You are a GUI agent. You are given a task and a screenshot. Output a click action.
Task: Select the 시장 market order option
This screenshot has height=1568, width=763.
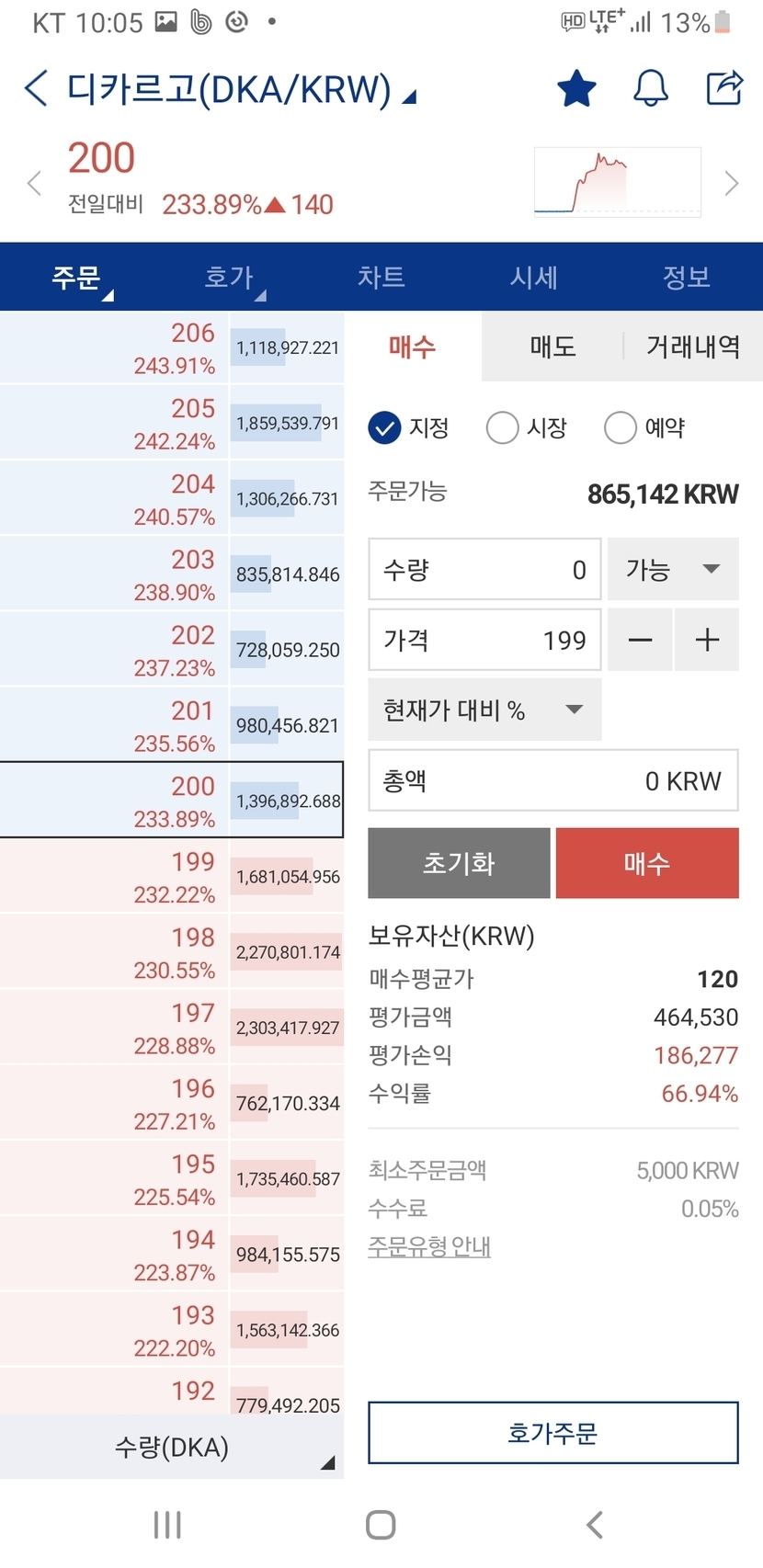click(503, 427)
